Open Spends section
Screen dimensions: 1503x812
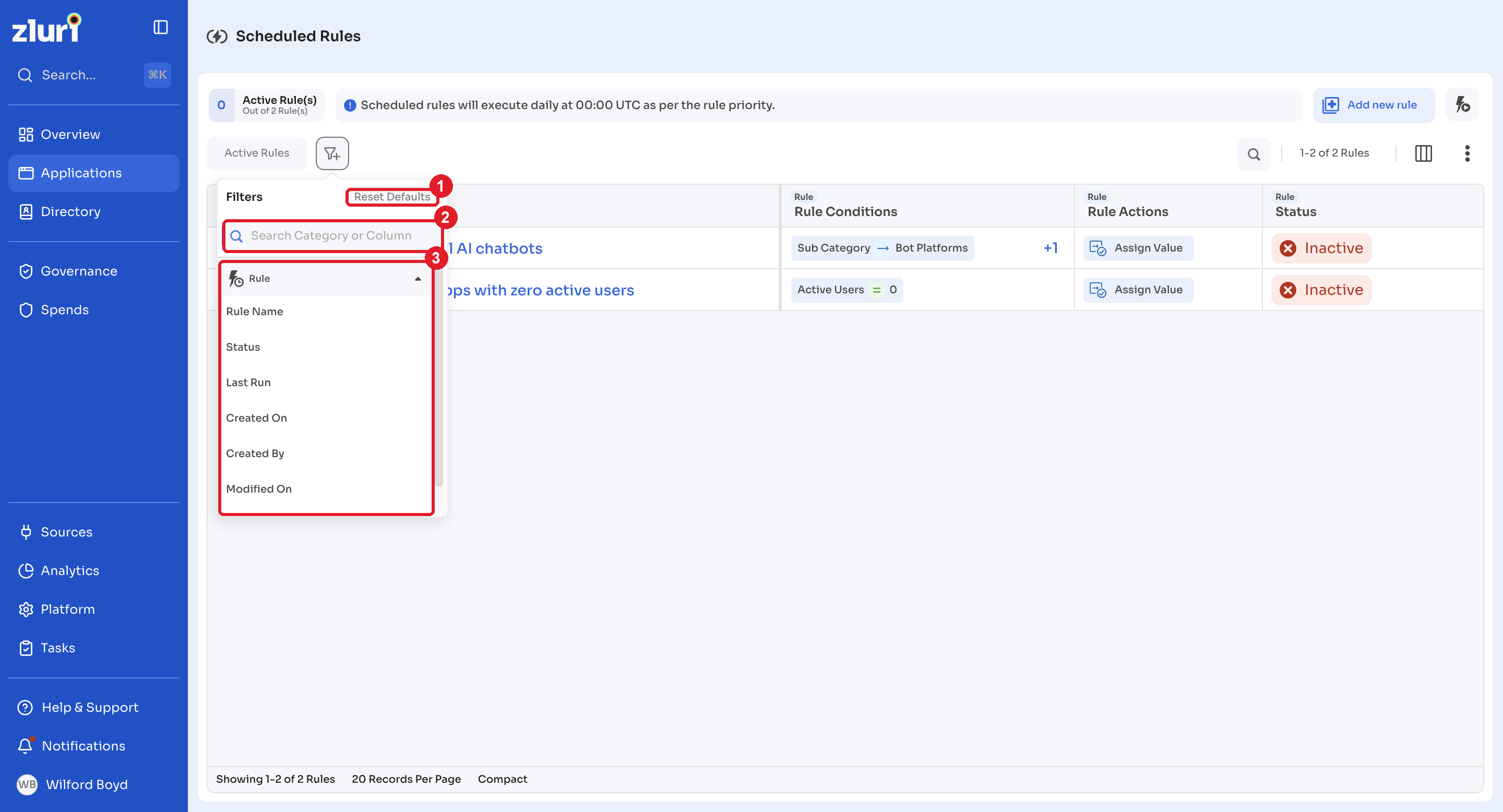[x=94, y=310]
